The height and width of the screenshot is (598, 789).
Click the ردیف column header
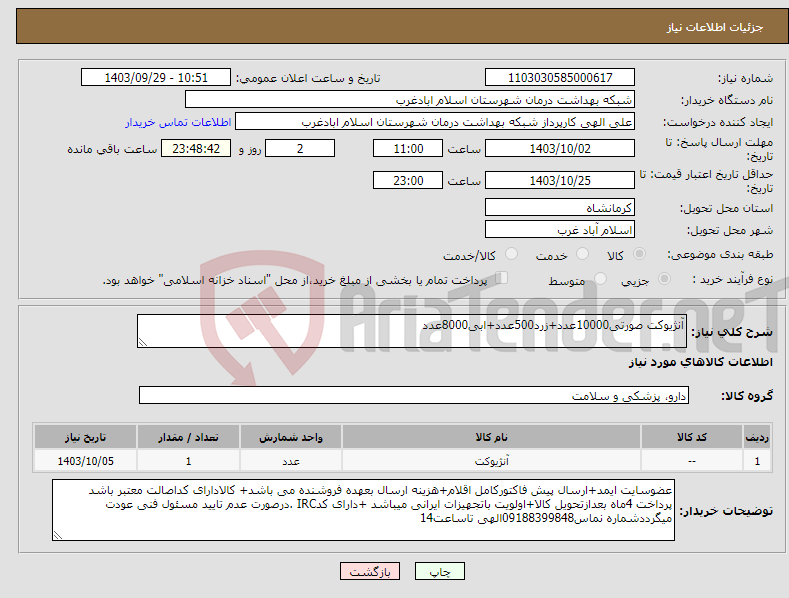[757, 436]
